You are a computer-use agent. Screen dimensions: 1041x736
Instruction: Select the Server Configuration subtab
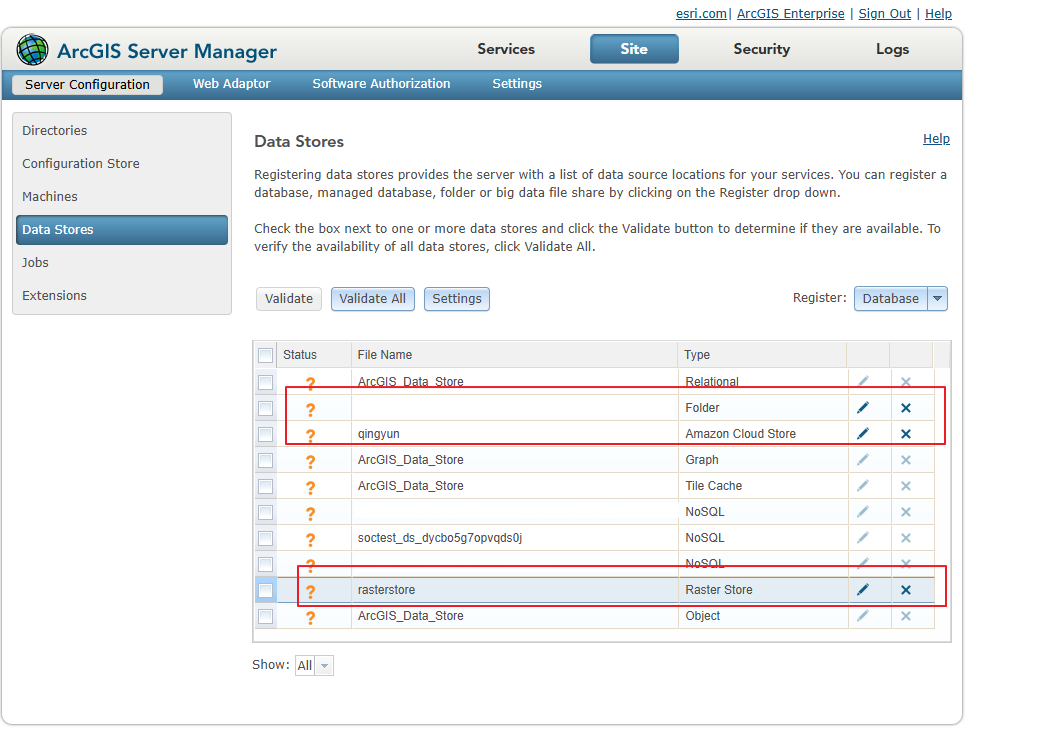(x=87, y=84)
